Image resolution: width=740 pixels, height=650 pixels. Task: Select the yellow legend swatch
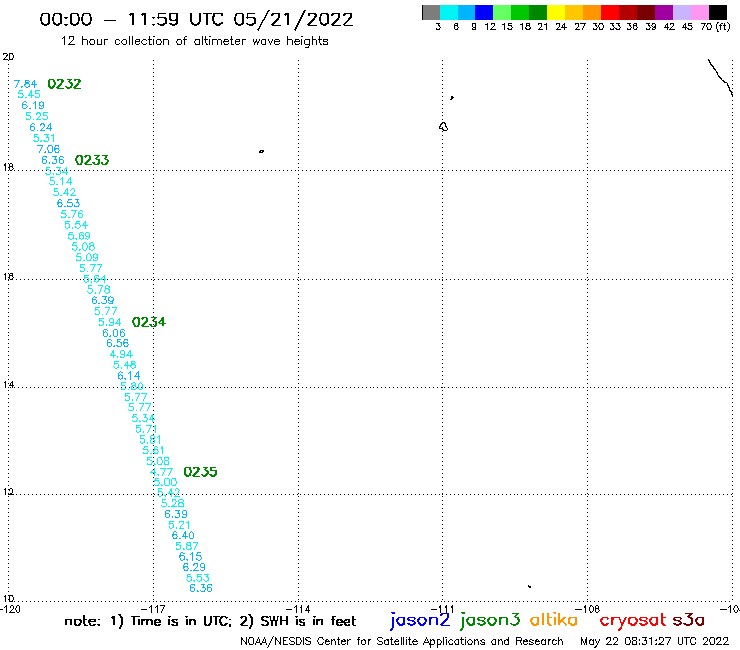click(x=556, y=12)
